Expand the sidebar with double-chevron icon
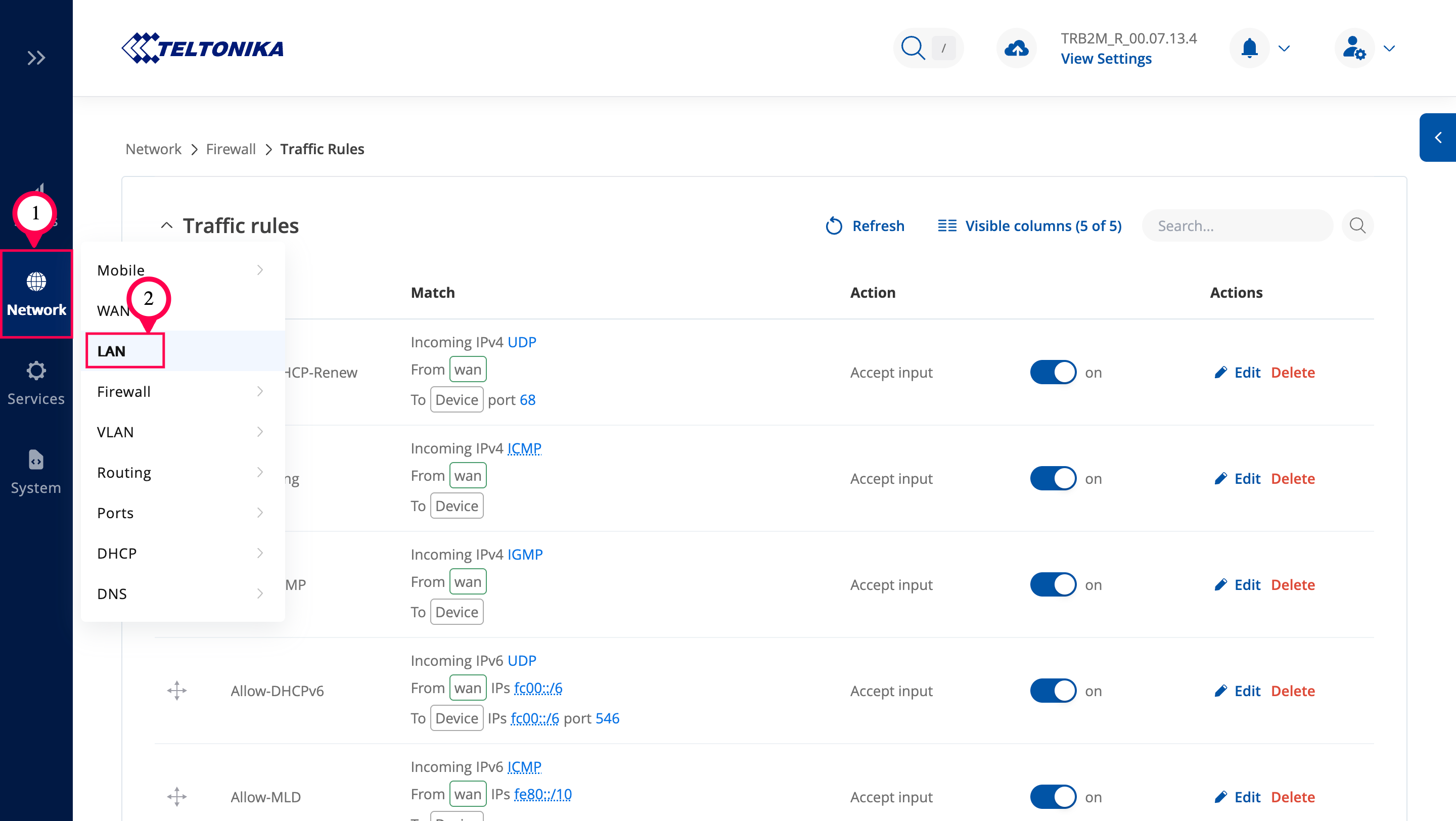This screenshot has width=1456, height=821. [x=36, y=58]
